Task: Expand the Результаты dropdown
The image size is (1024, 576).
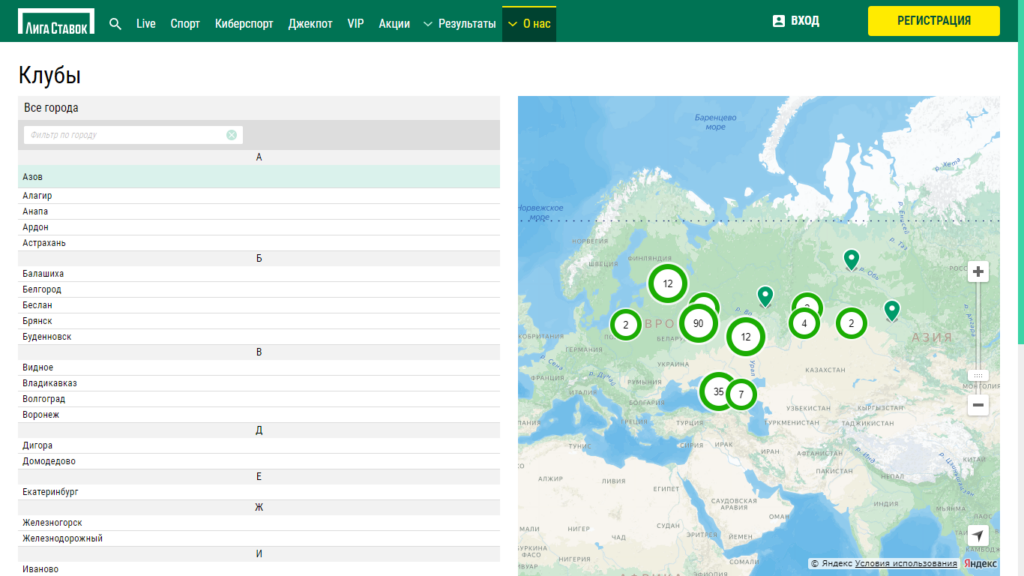Action: (x=460, y=24)
